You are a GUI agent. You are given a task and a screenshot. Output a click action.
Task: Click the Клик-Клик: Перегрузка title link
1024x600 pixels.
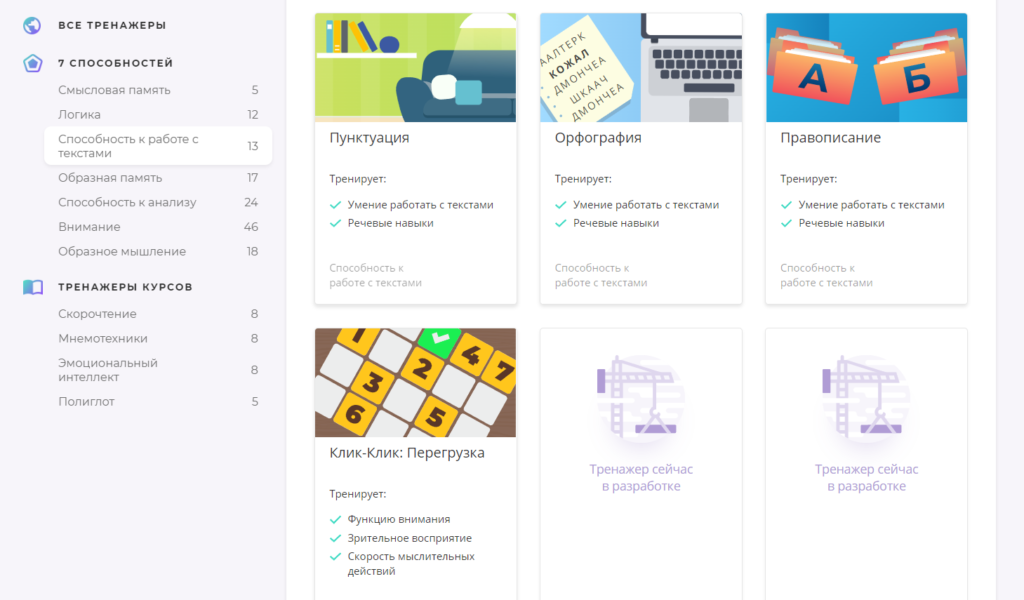(406, 453)
